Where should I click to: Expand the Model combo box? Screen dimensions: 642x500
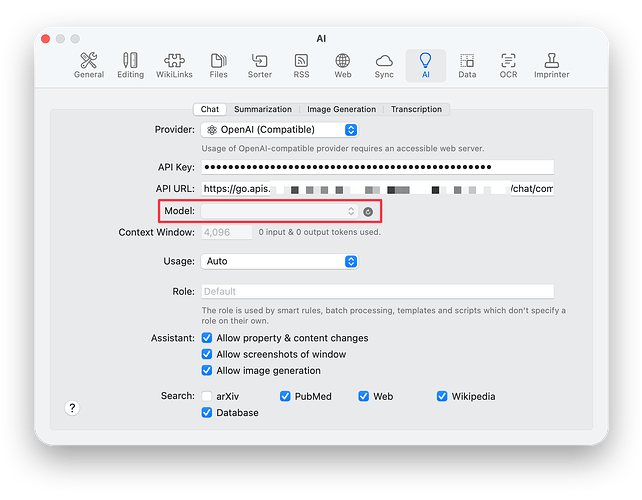[351, 211]
